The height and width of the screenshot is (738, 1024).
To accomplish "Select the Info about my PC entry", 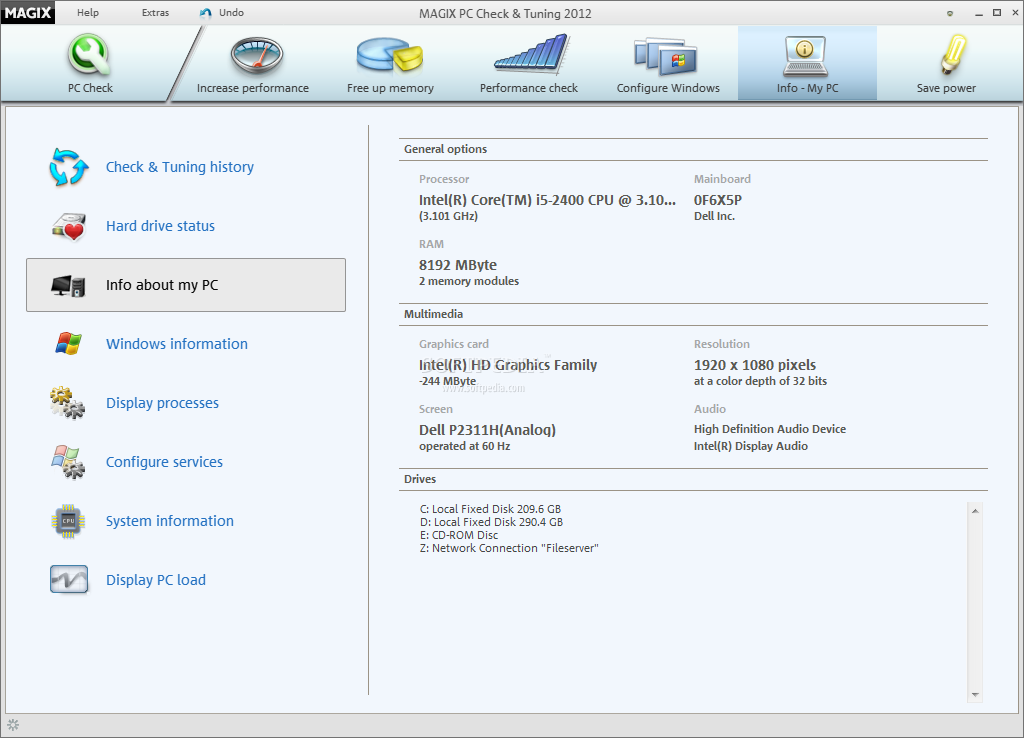I will (185, 285).
